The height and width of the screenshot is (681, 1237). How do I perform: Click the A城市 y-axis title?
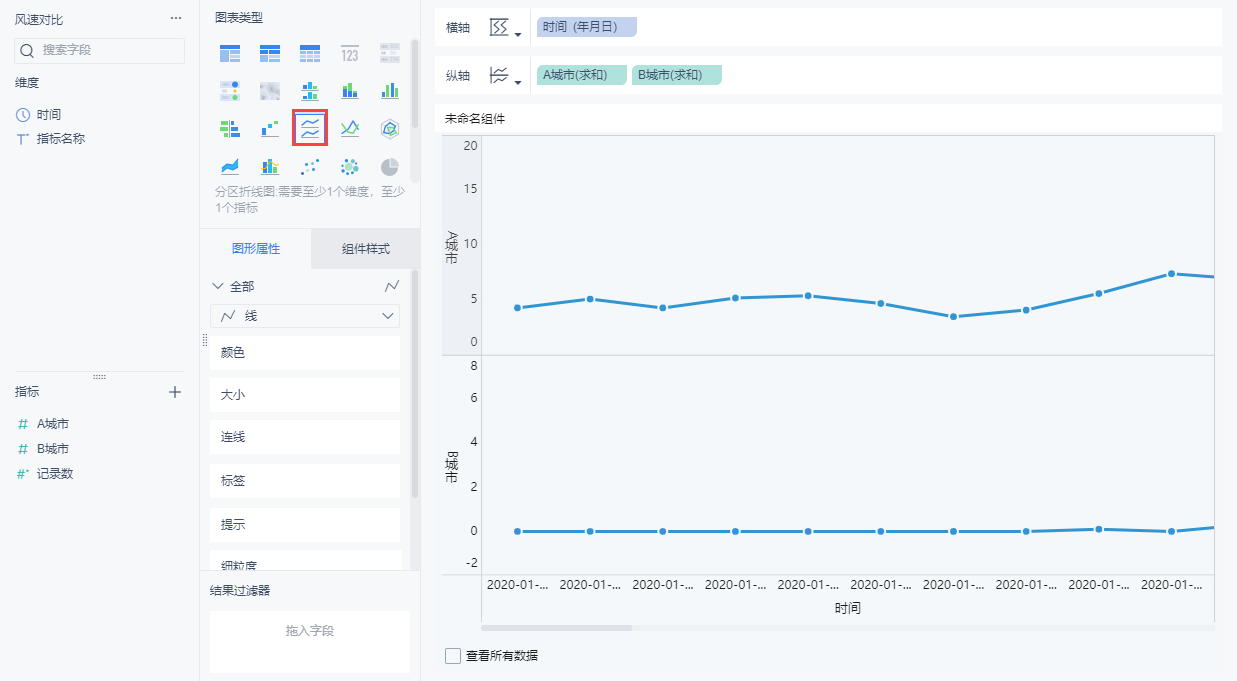coord(452,247)
